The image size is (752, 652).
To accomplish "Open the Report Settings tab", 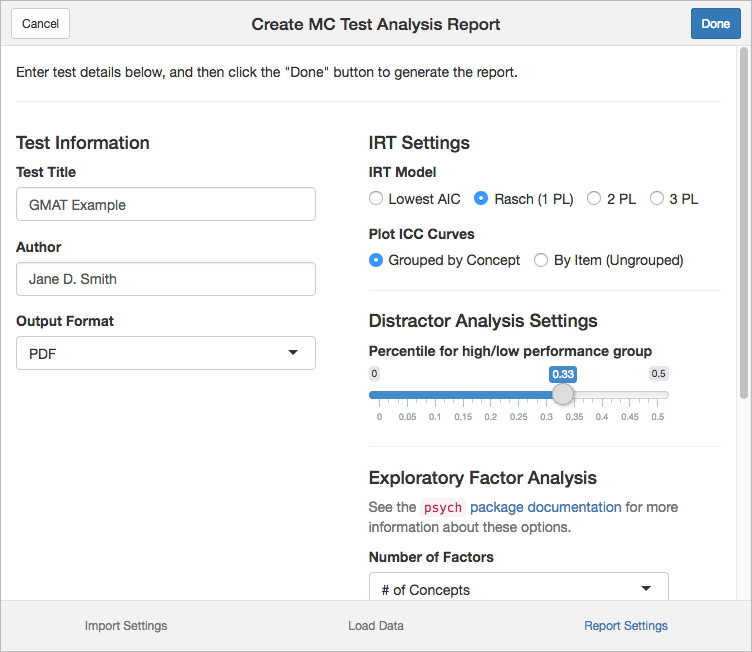I will coord(626,626).
